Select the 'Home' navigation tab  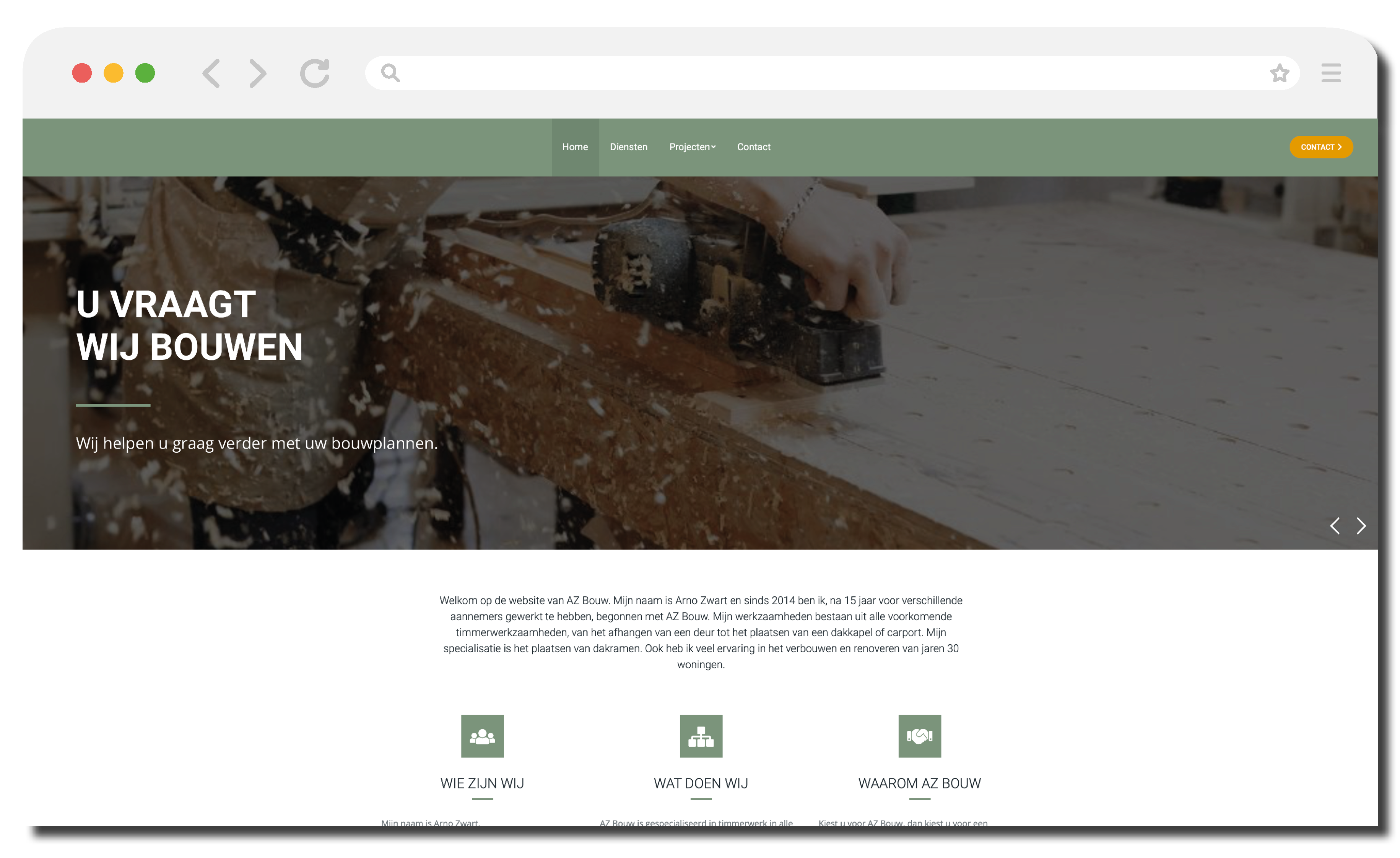click(575, 147)
